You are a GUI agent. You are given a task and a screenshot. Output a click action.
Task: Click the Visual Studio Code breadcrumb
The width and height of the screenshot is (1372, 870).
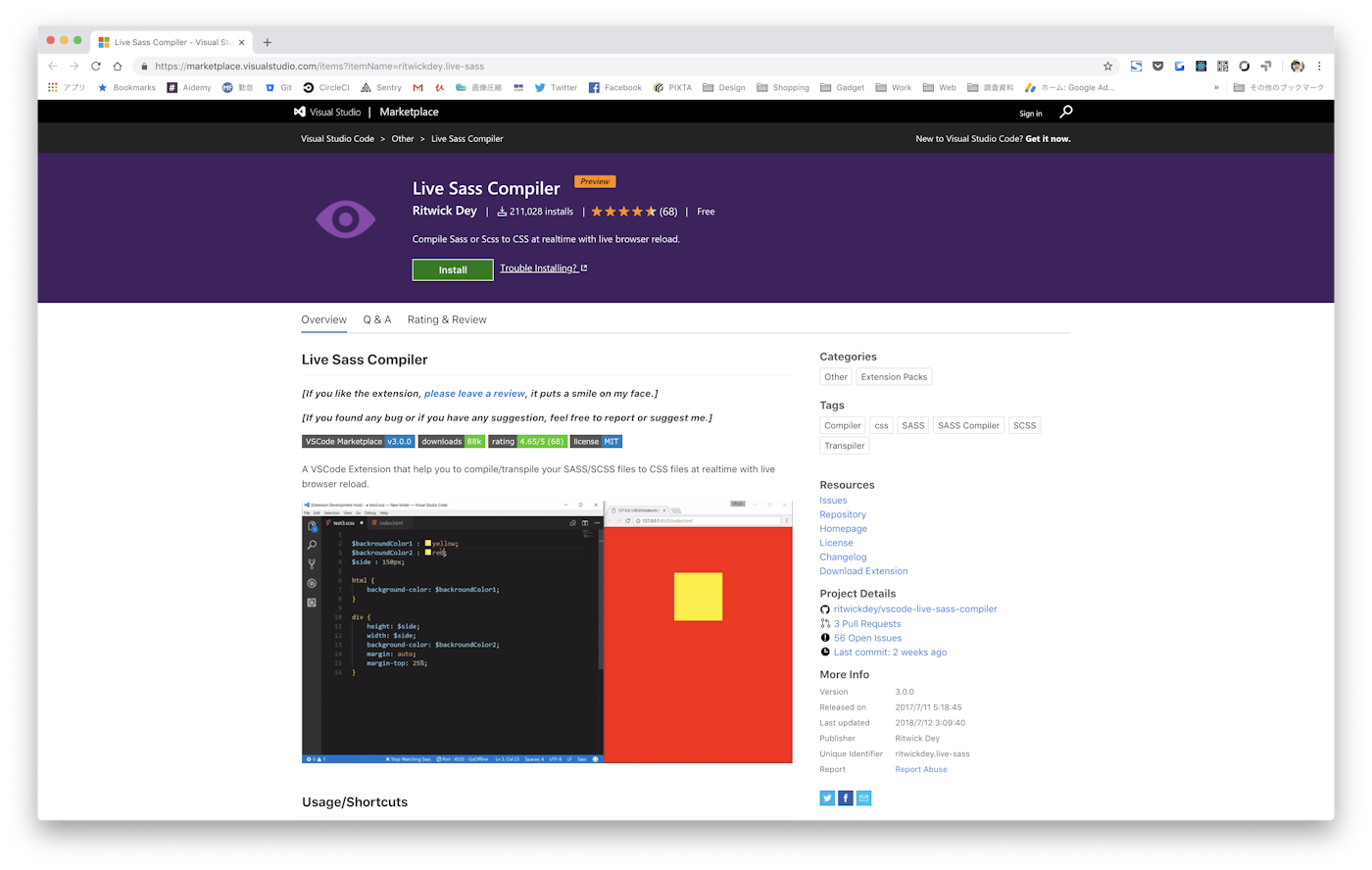[x=337, y=139]
